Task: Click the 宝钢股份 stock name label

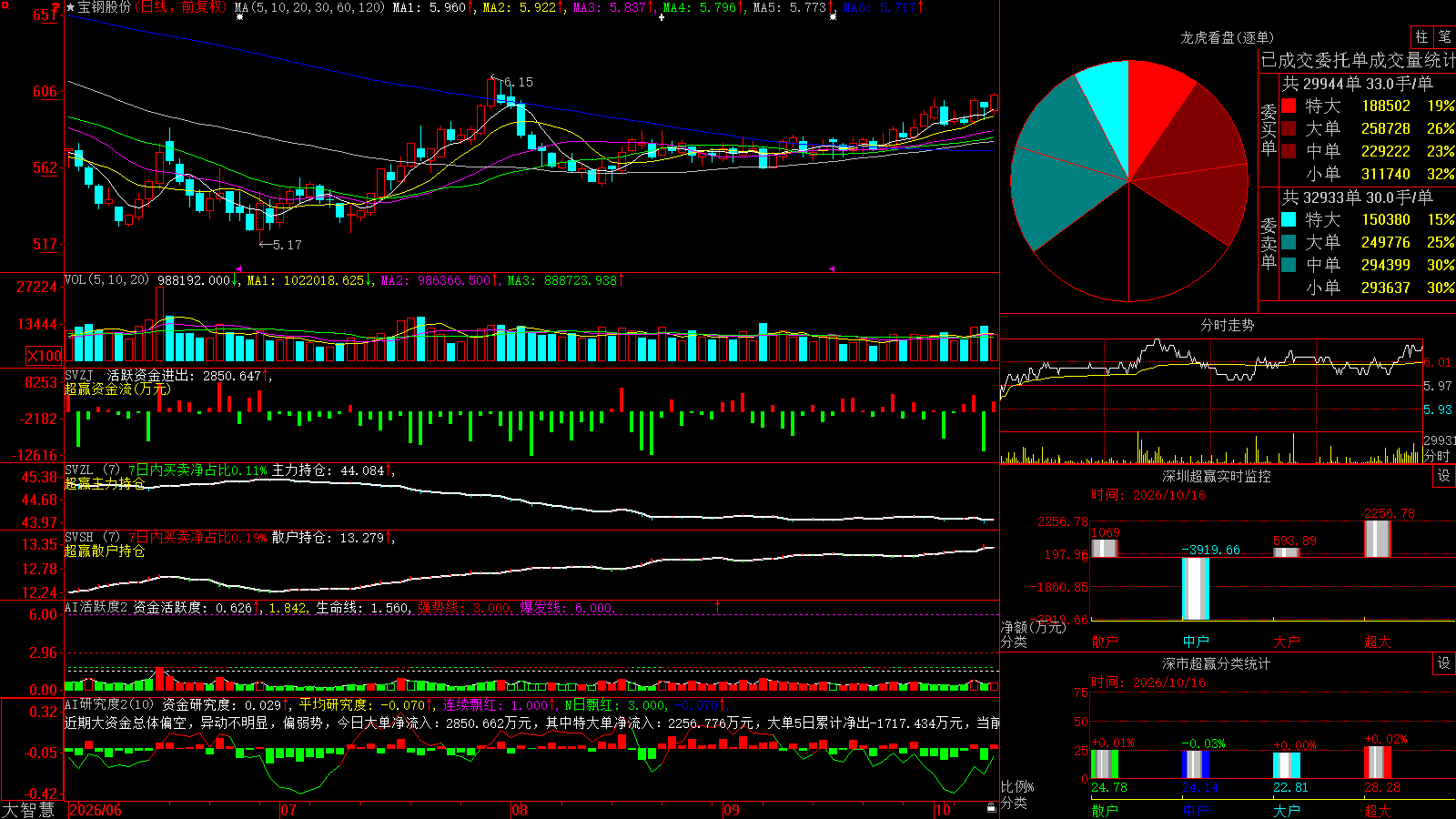Action: [x=106, y=7]
